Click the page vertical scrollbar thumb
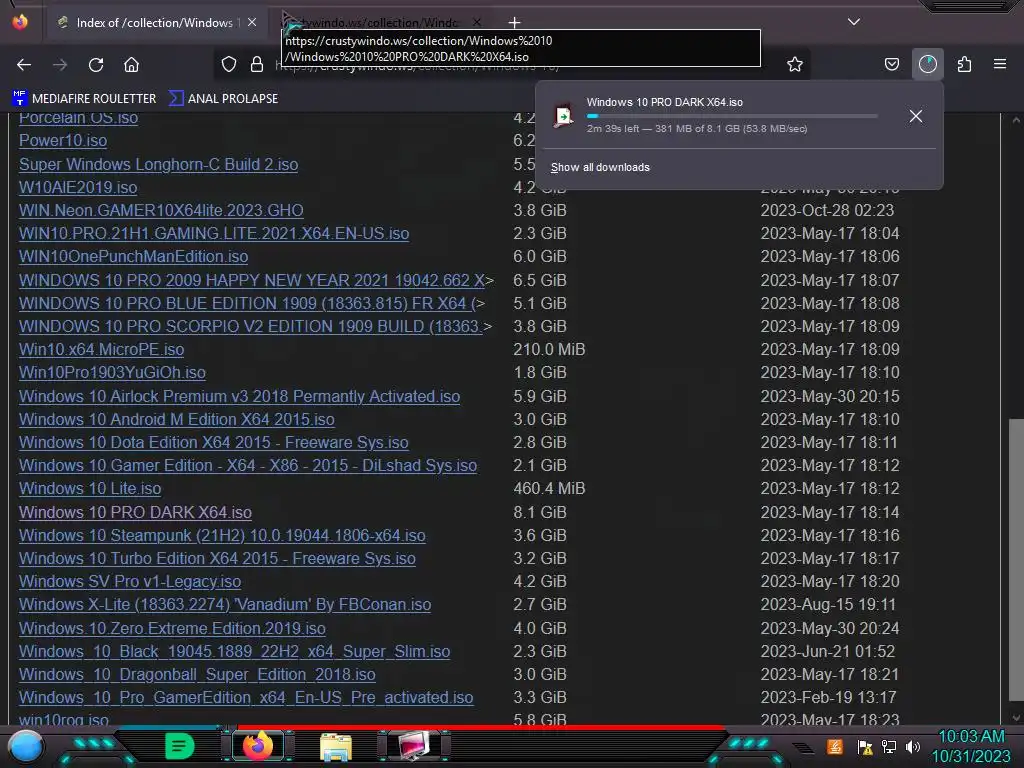Viewport: 1024px width, 768px height. pyautogui.click(x=1016, y=560)
